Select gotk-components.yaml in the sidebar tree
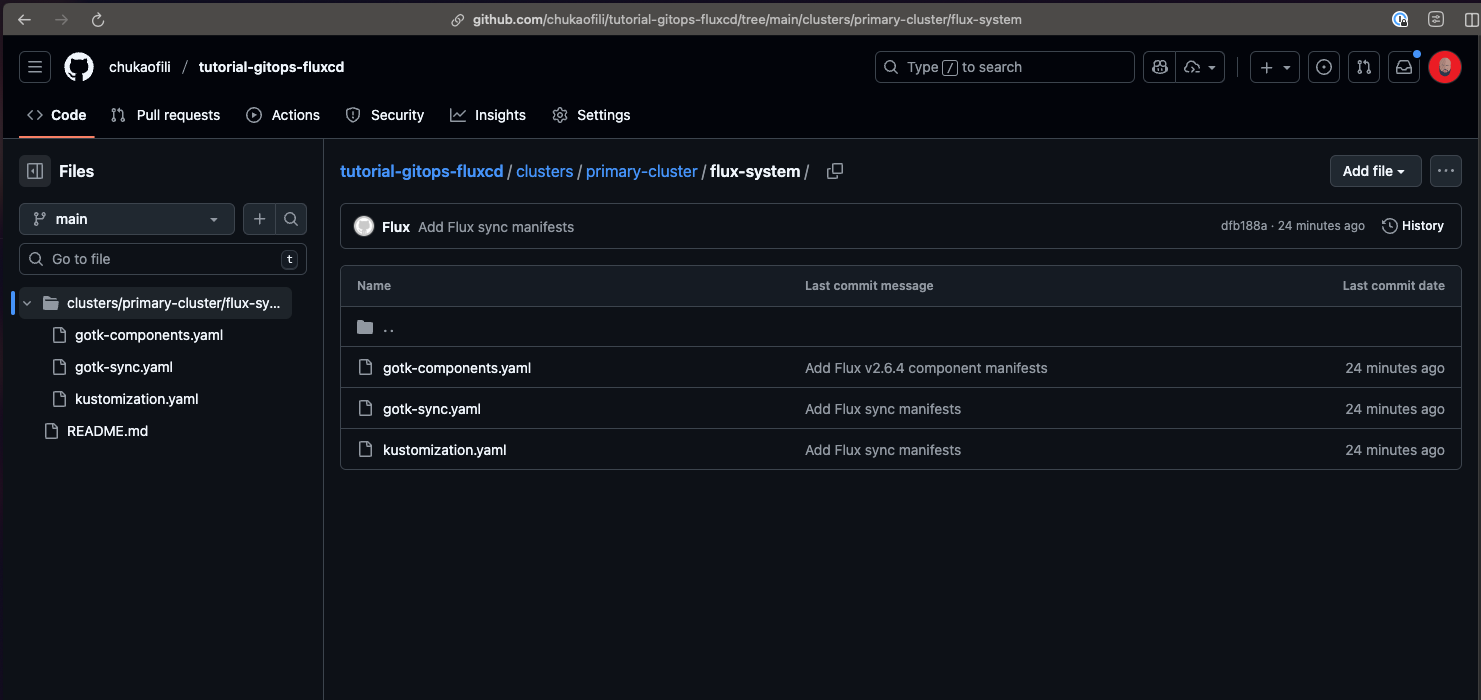This screenshot has height=700, width=1481. 149,335
